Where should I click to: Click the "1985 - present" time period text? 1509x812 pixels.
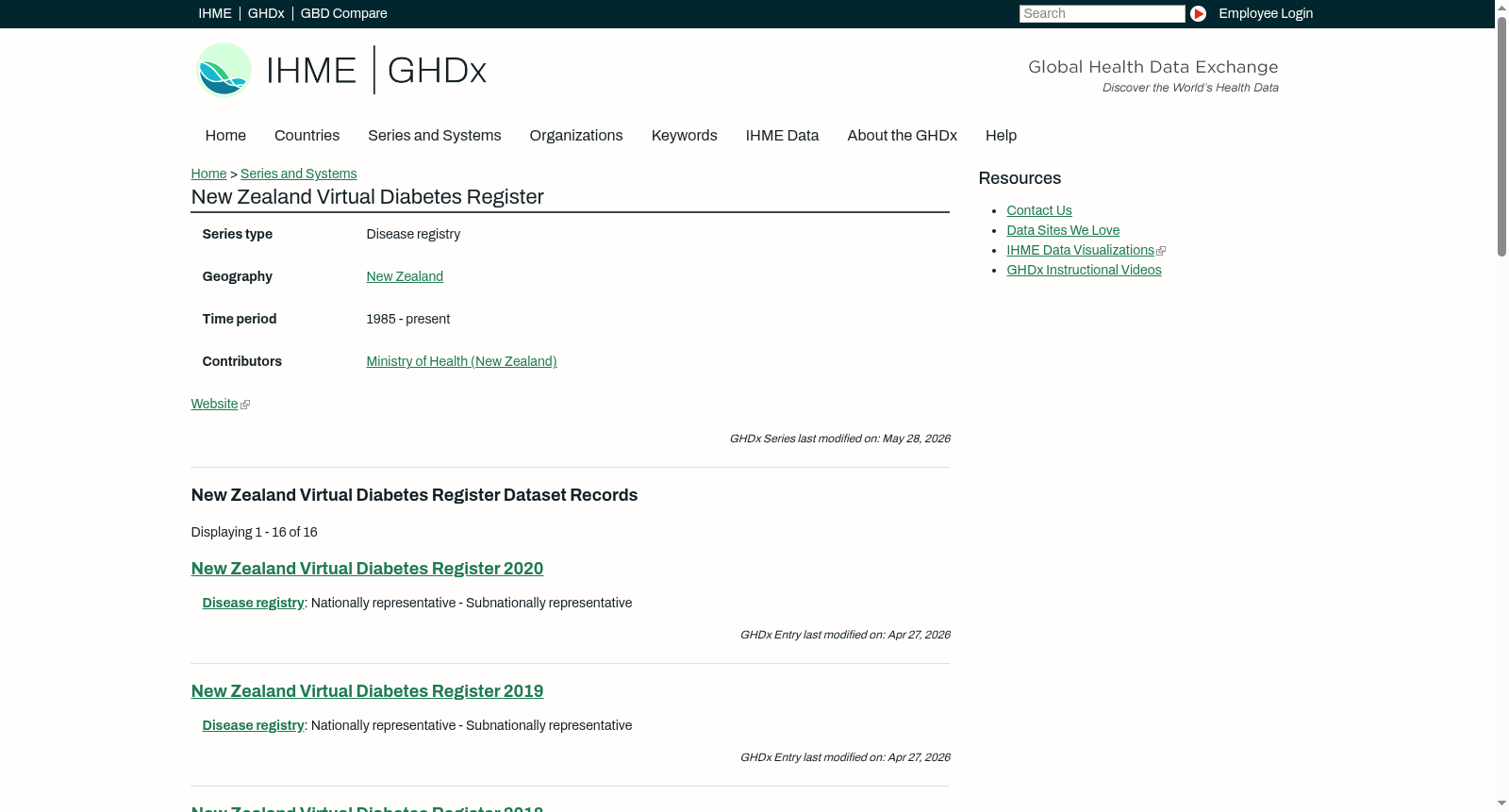click(x=407, y=319)
